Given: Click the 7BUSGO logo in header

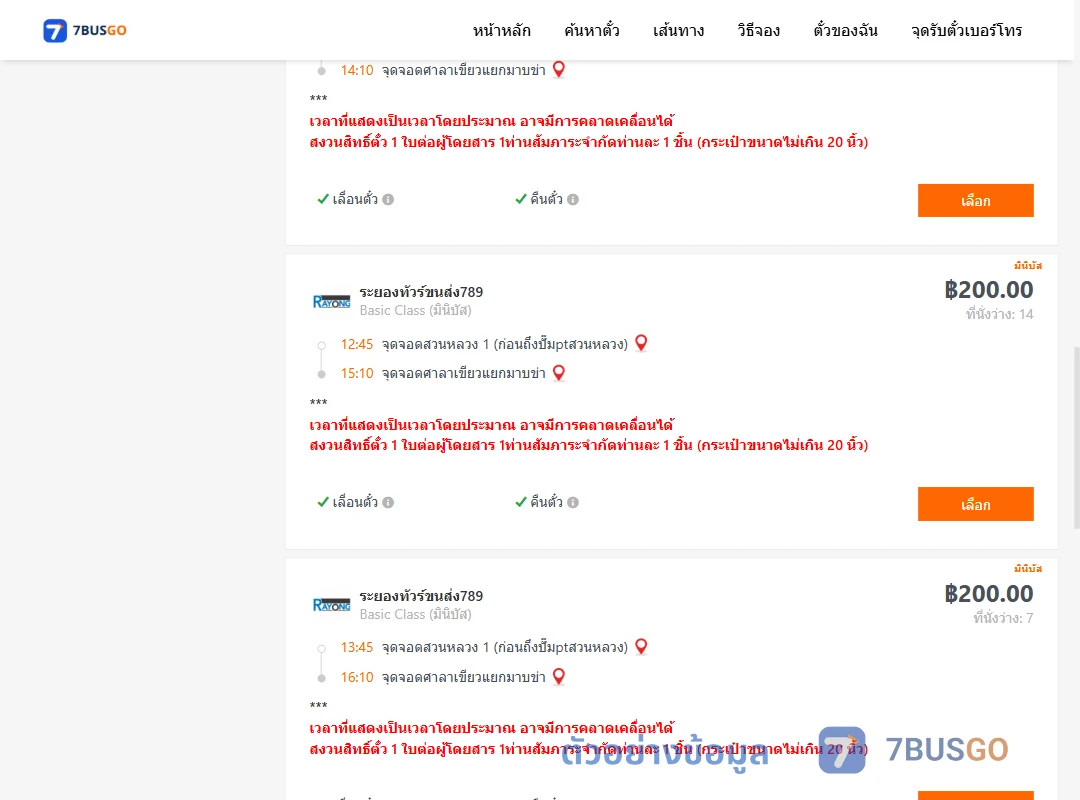Looking at the screenshot, I should click(x=85, y=30).
